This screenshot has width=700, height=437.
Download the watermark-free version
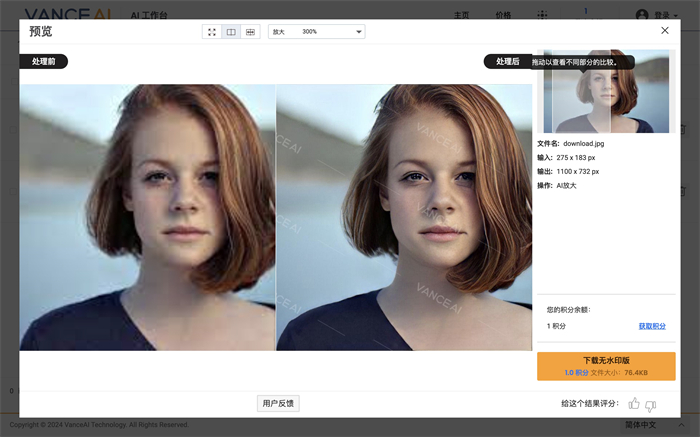pyautogui.click(x=606, y=365)
